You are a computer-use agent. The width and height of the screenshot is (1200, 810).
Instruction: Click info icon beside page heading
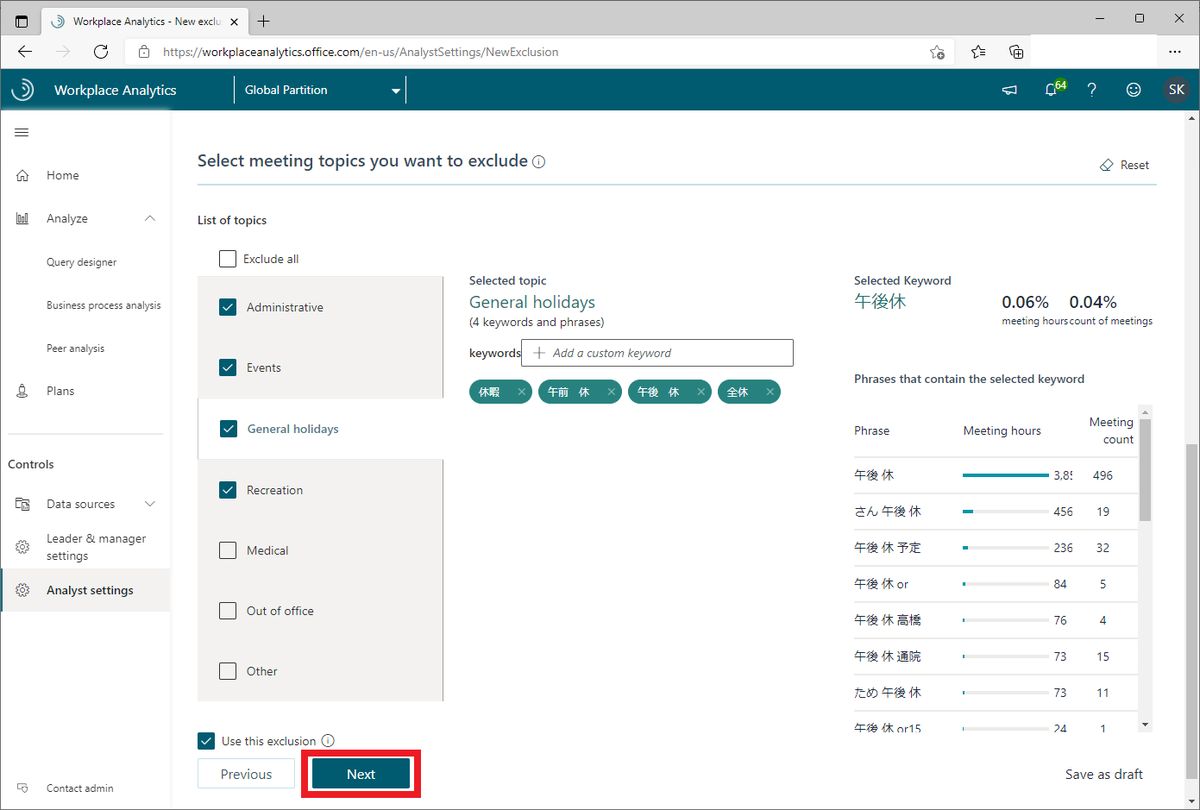[539, 162]
